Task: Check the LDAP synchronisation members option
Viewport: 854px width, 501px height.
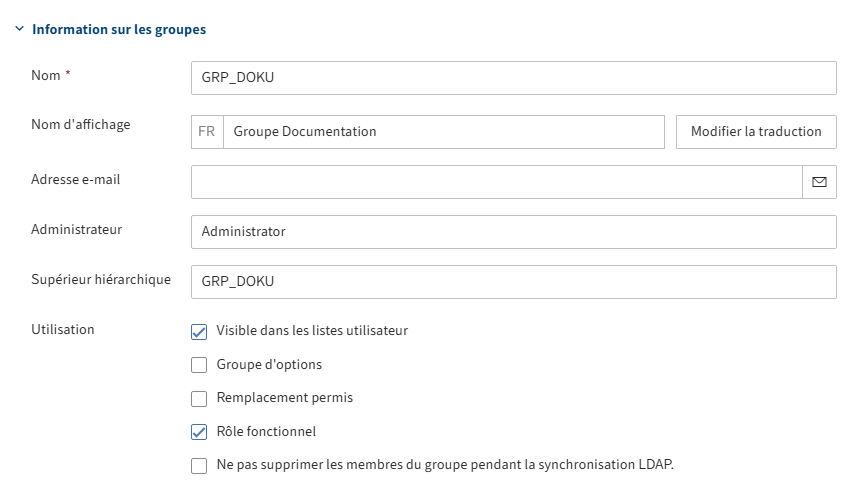Action: click(199, 466)
